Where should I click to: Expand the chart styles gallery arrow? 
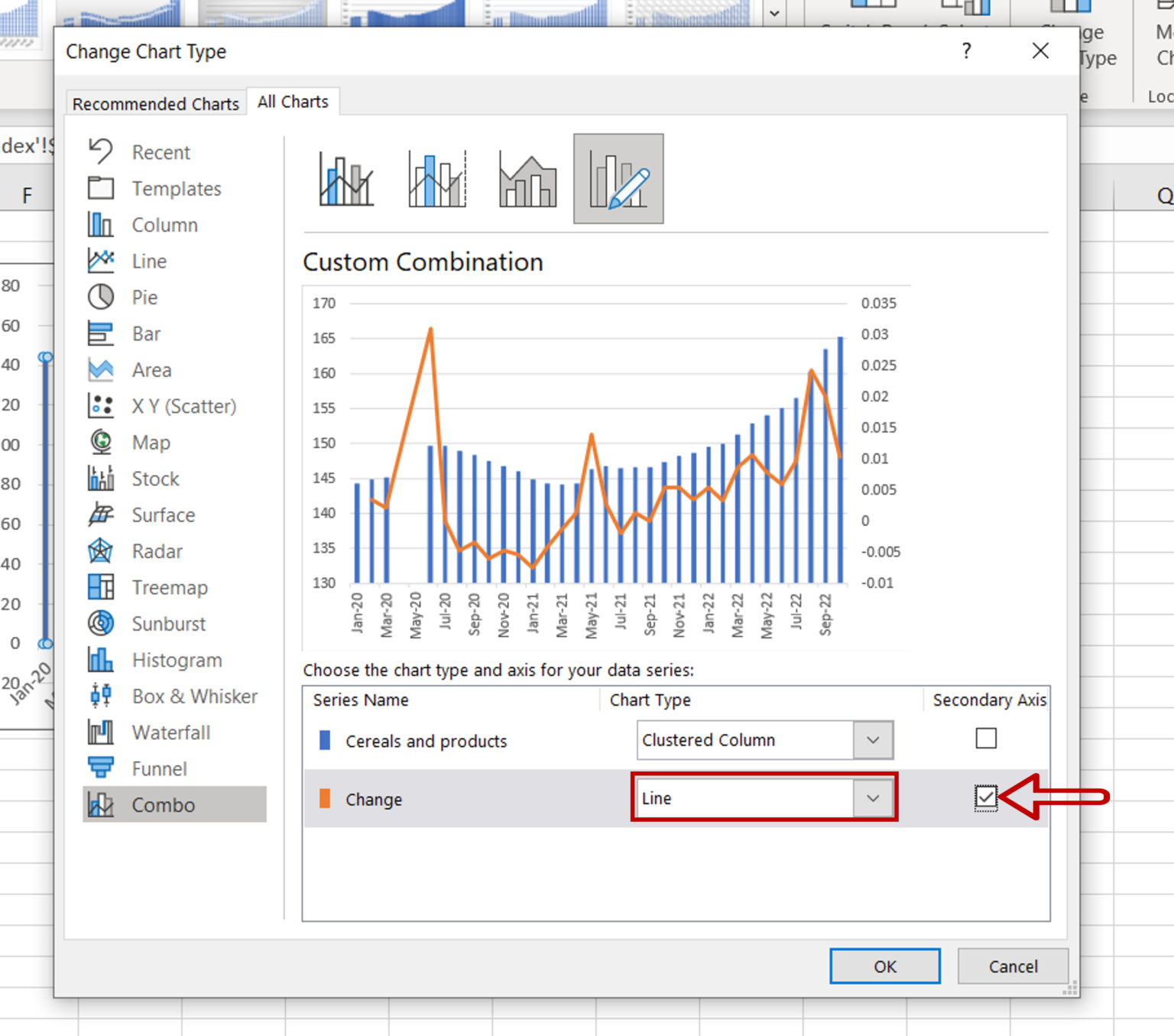tap(774, 13)
